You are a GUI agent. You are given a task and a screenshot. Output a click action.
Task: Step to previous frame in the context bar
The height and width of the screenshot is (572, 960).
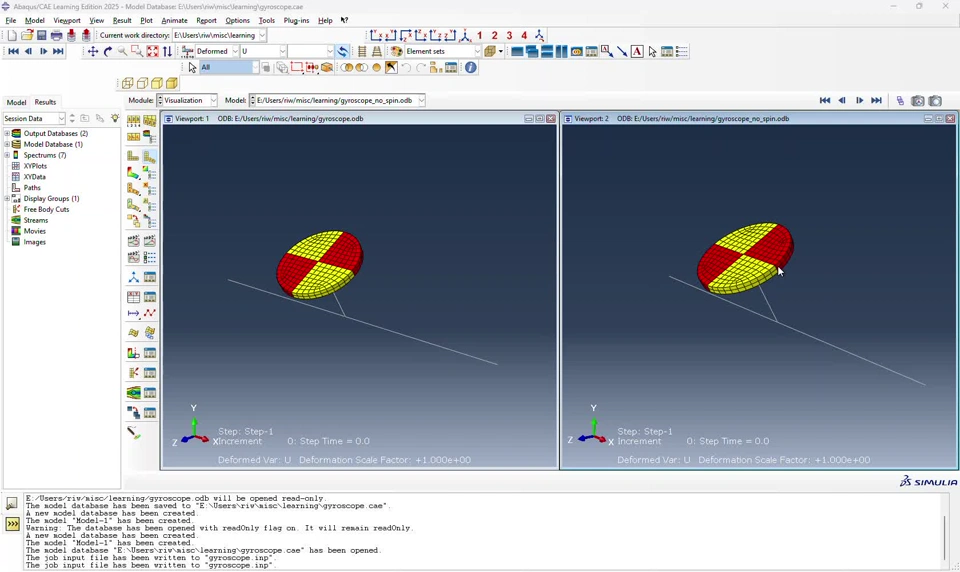tap(842, 100)
